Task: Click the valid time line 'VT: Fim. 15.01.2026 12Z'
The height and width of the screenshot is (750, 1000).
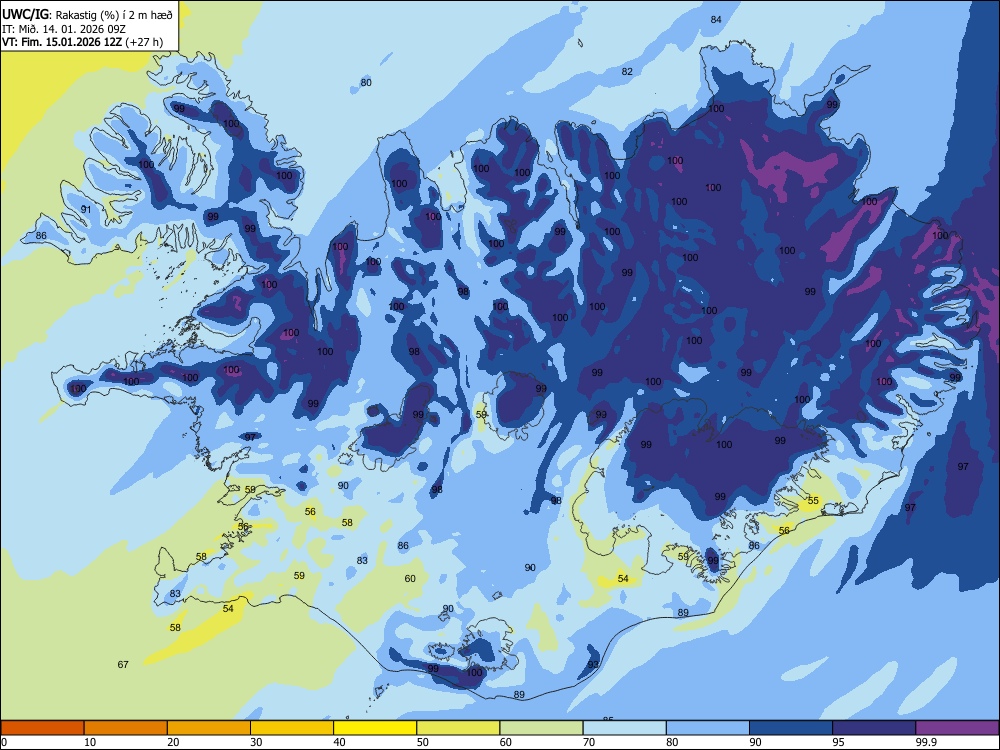Action: (62, 42)
